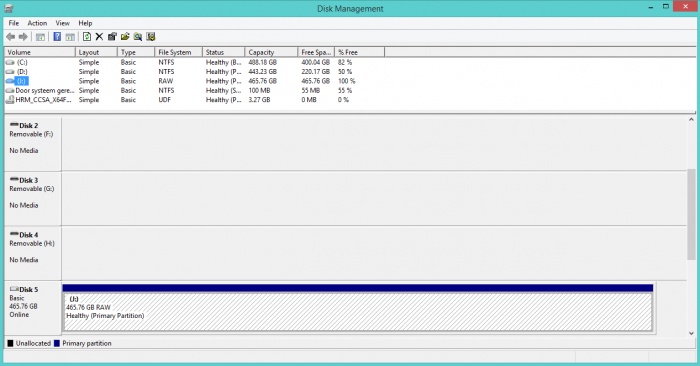Click the scroll down arrow of disk pane
700x366 pixels.
click(x=691, y=333)
